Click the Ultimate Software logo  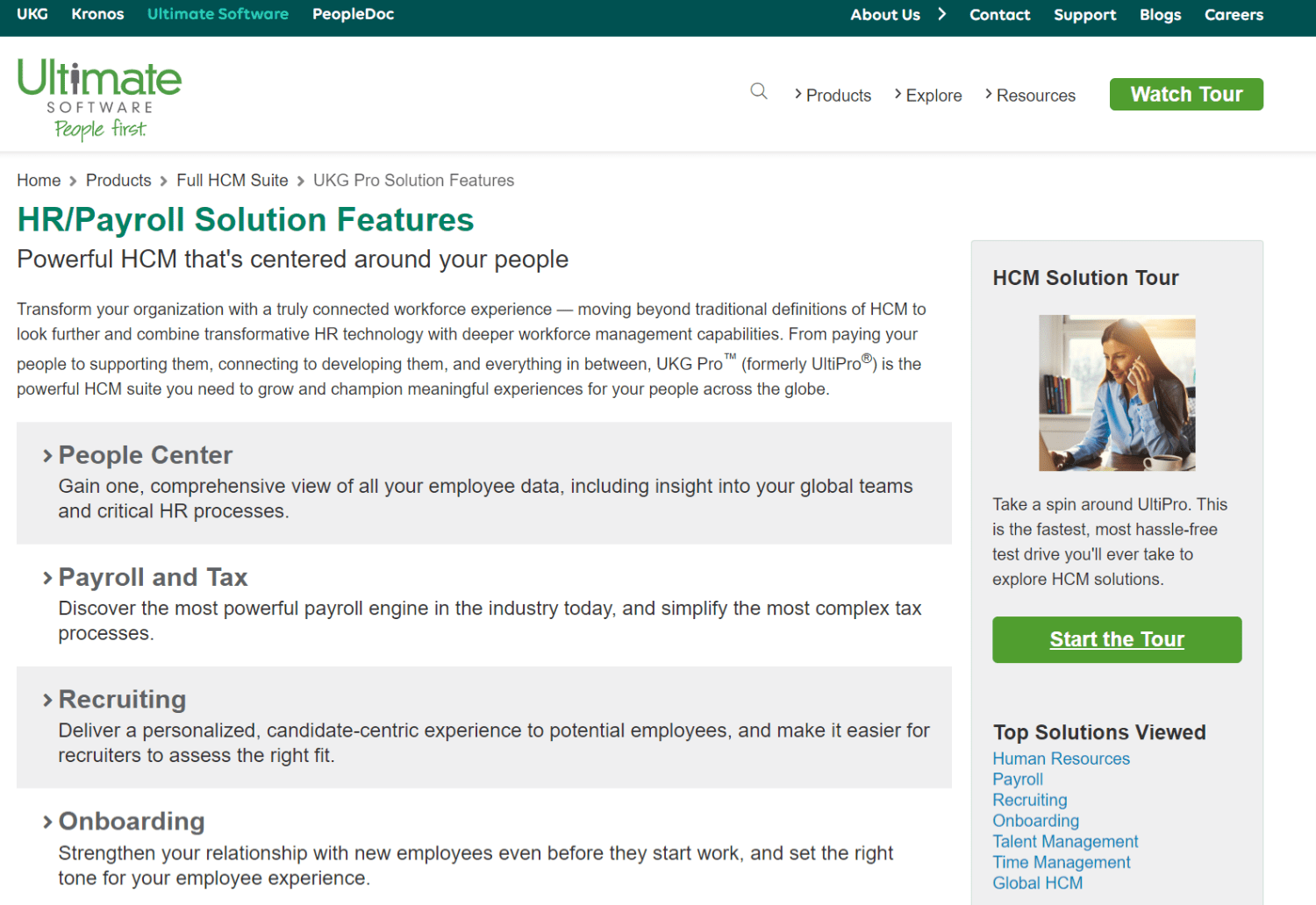tap(99, 98)
